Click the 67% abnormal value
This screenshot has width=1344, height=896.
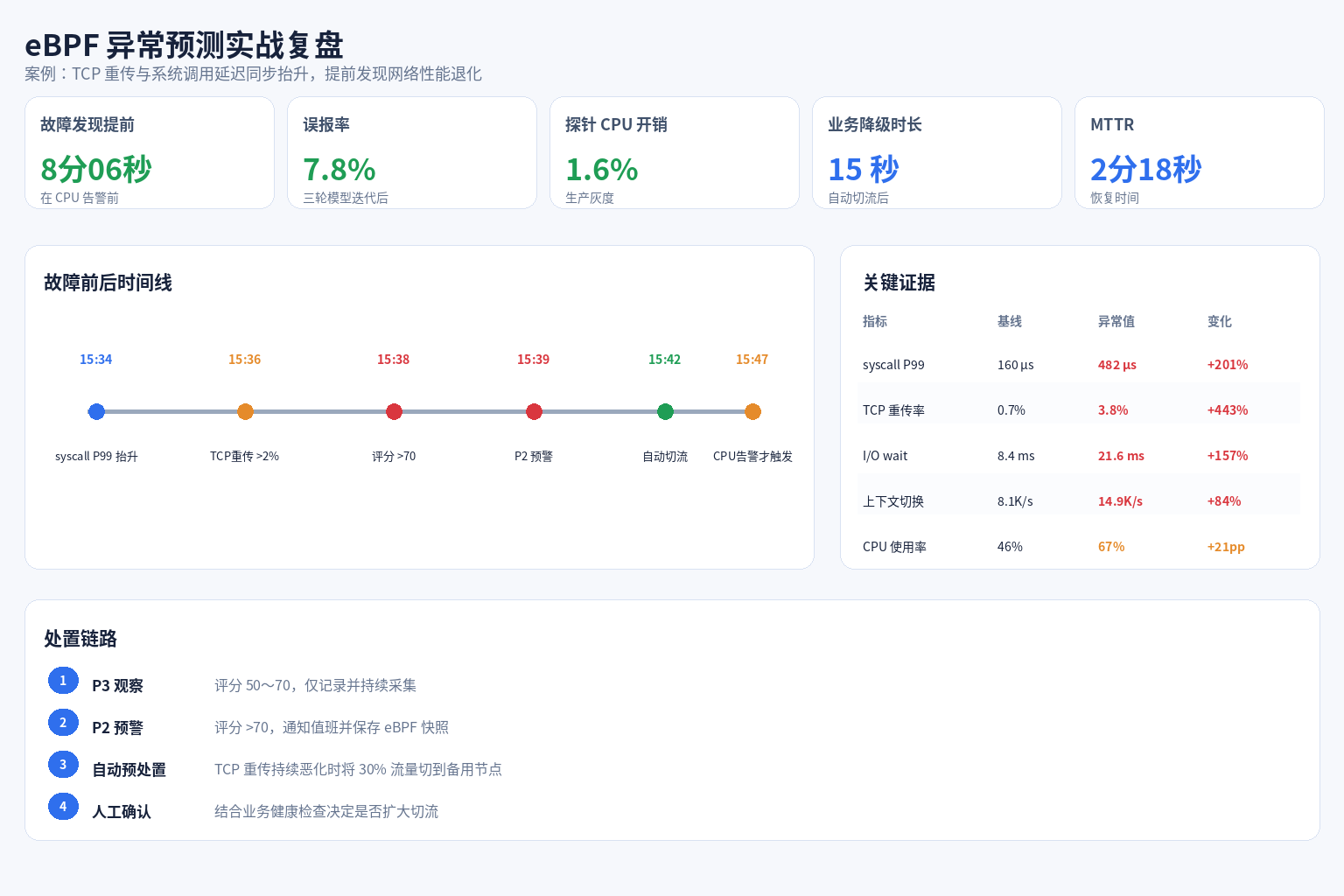(1111, 547)
